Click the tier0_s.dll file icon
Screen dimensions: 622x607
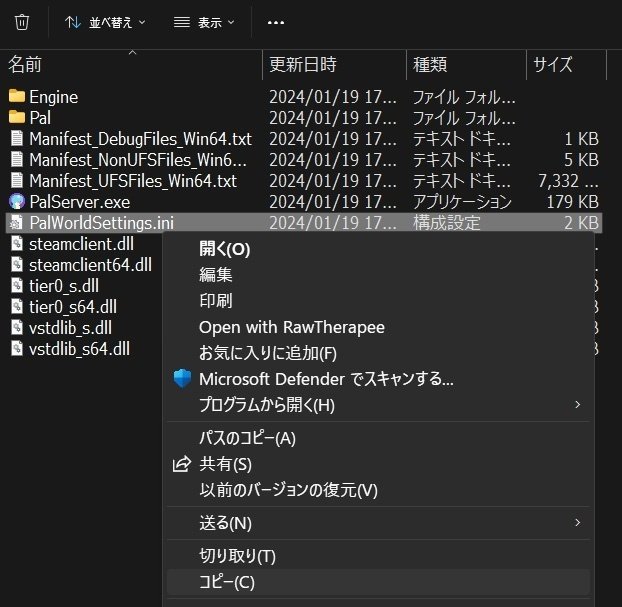(x=17, y=286)
